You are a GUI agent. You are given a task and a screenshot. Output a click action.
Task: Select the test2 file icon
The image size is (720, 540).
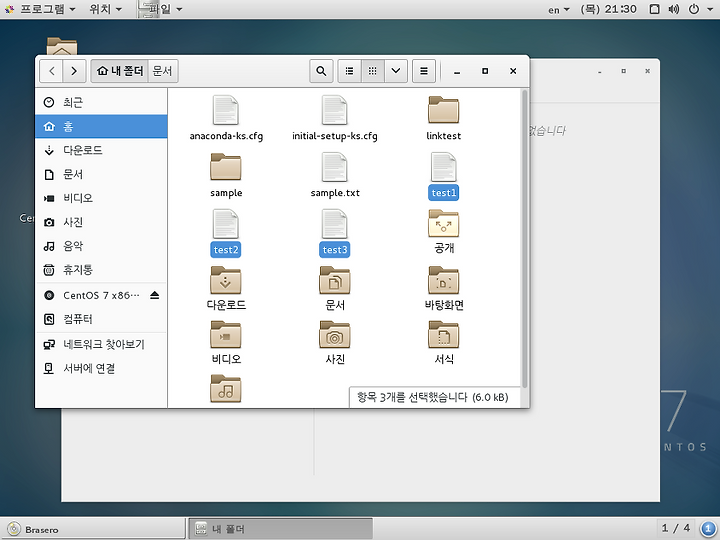tap(226, 224)
